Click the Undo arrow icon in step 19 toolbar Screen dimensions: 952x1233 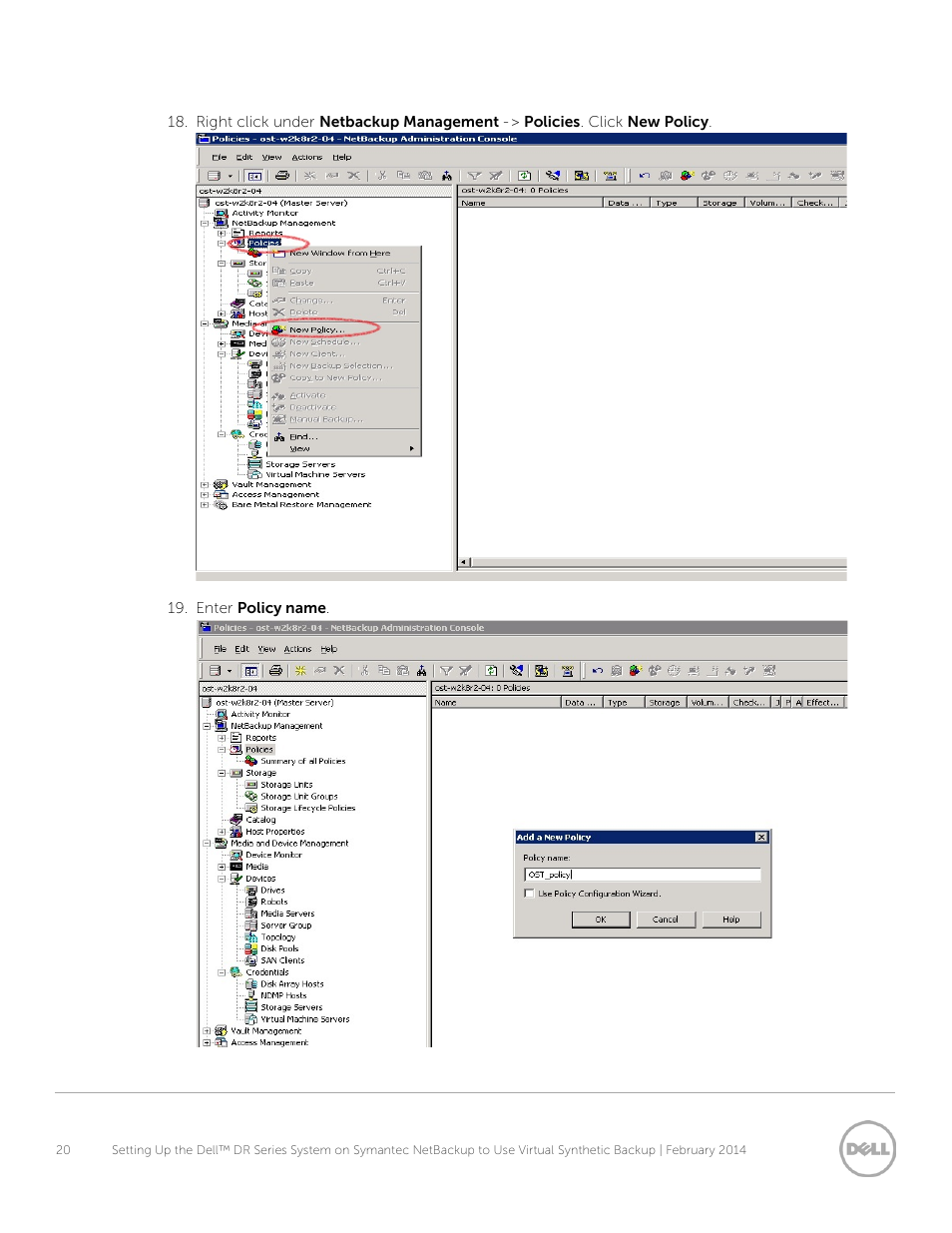(x=598, y=671)
